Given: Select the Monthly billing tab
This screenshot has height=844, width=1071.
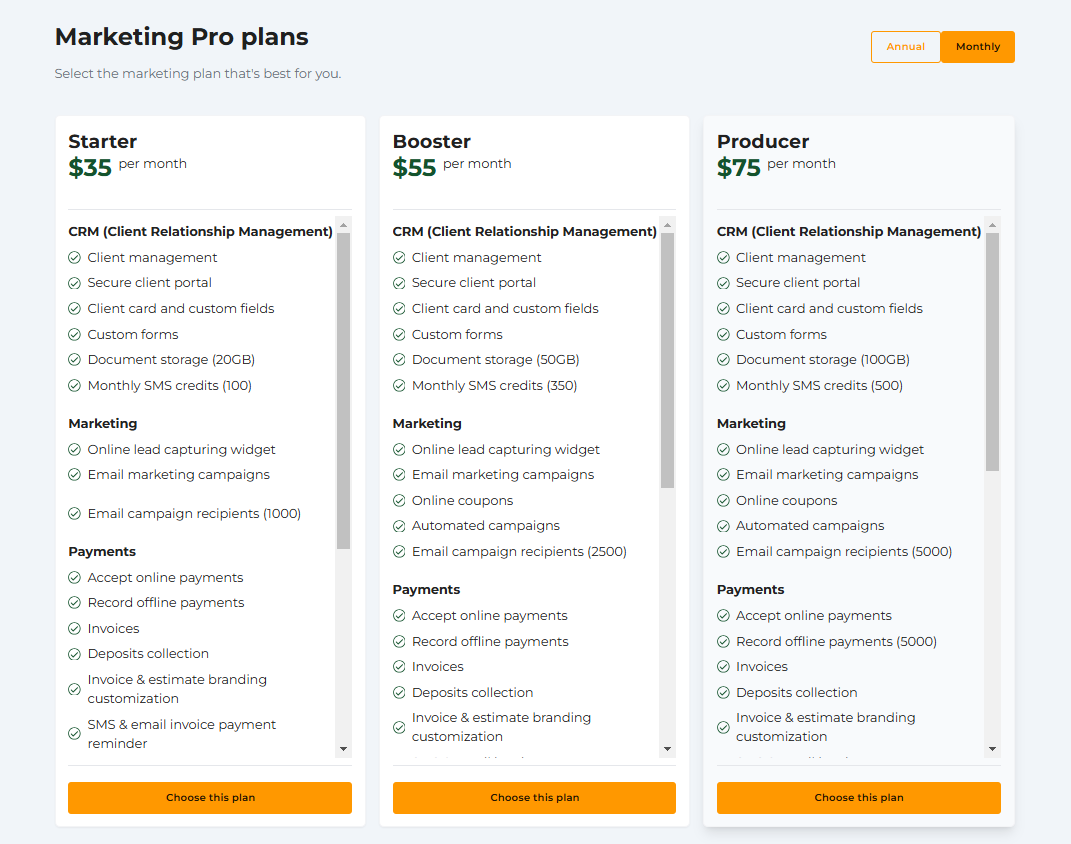Looking at the screenshot, I should click(x=977, y=46).
